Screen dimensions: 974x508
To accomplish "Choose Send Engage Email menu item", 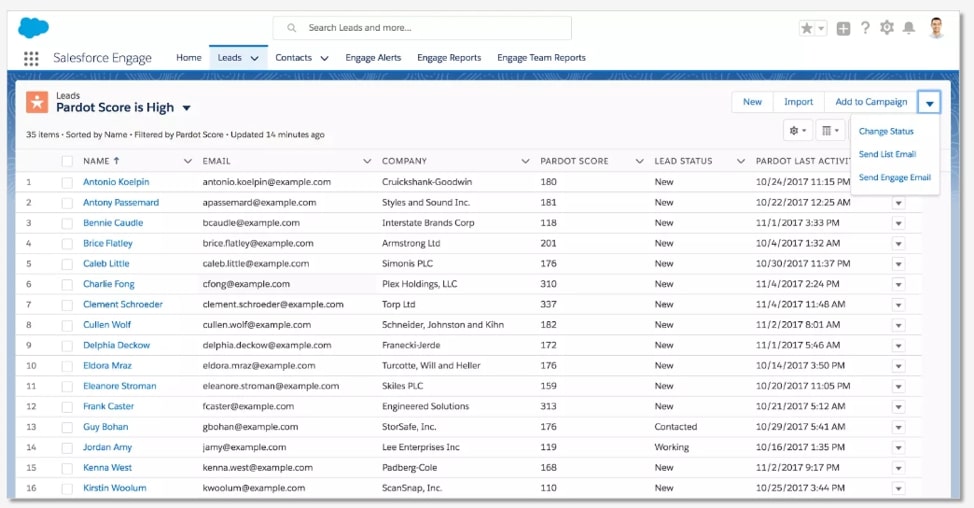I will 894,178.
